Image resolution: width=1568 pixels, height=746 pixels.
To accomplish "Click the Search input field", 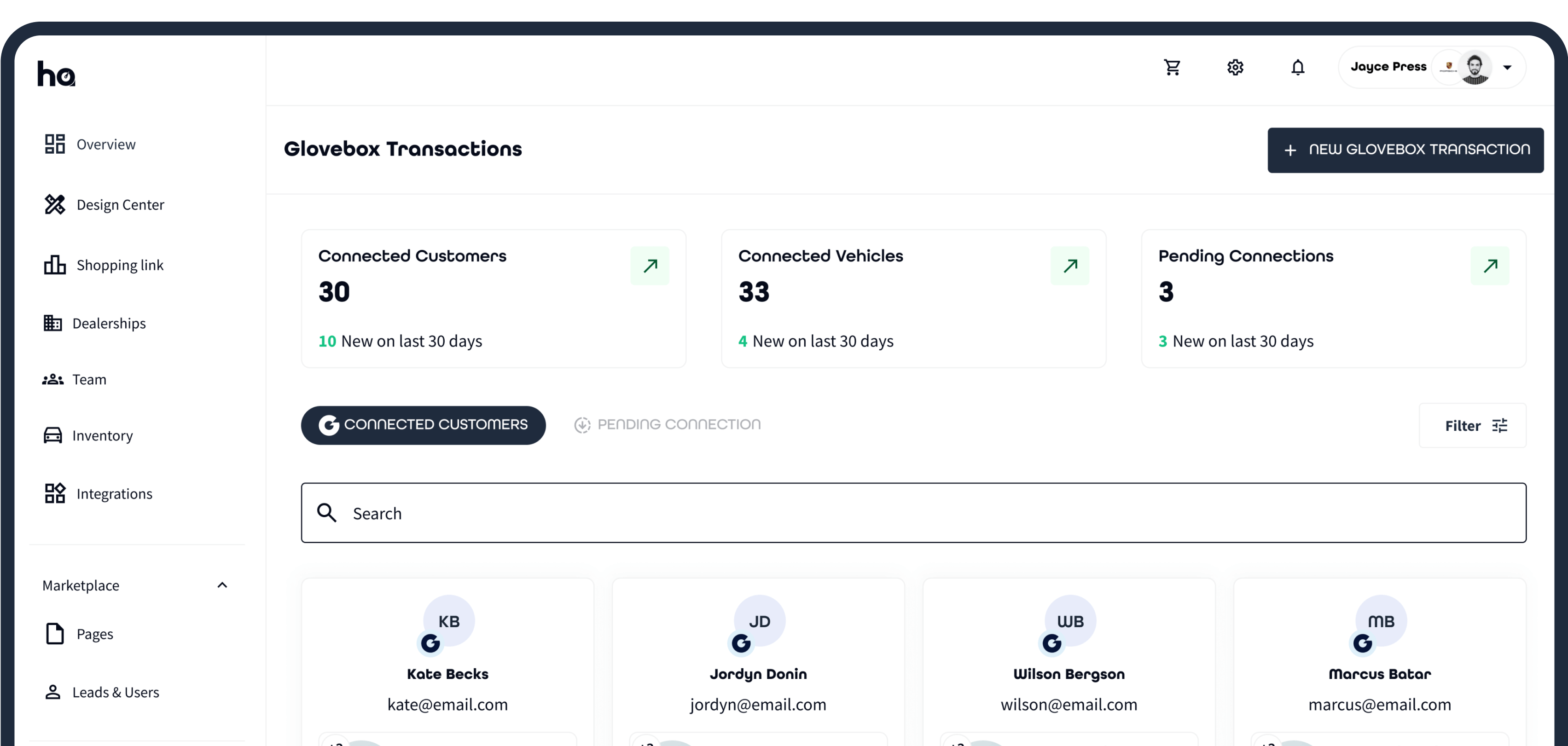I will [x=913, y=513].
